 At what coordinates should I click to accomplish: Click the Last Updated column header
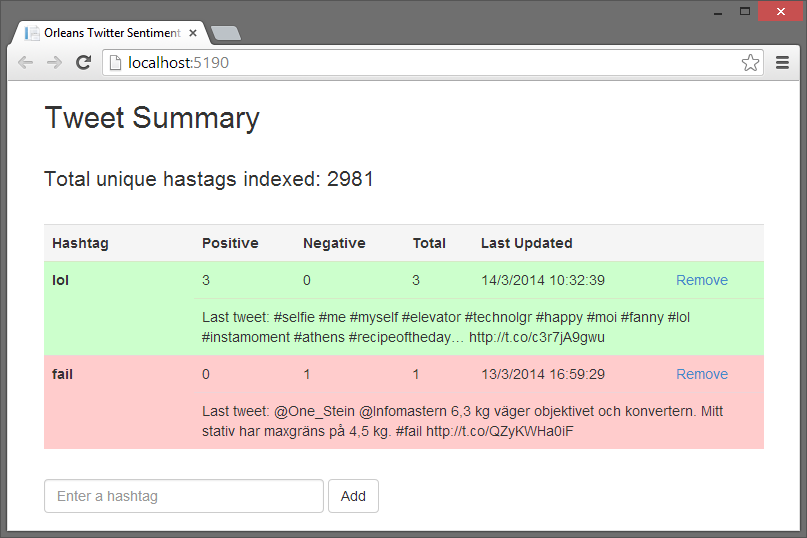coord(526,243)
